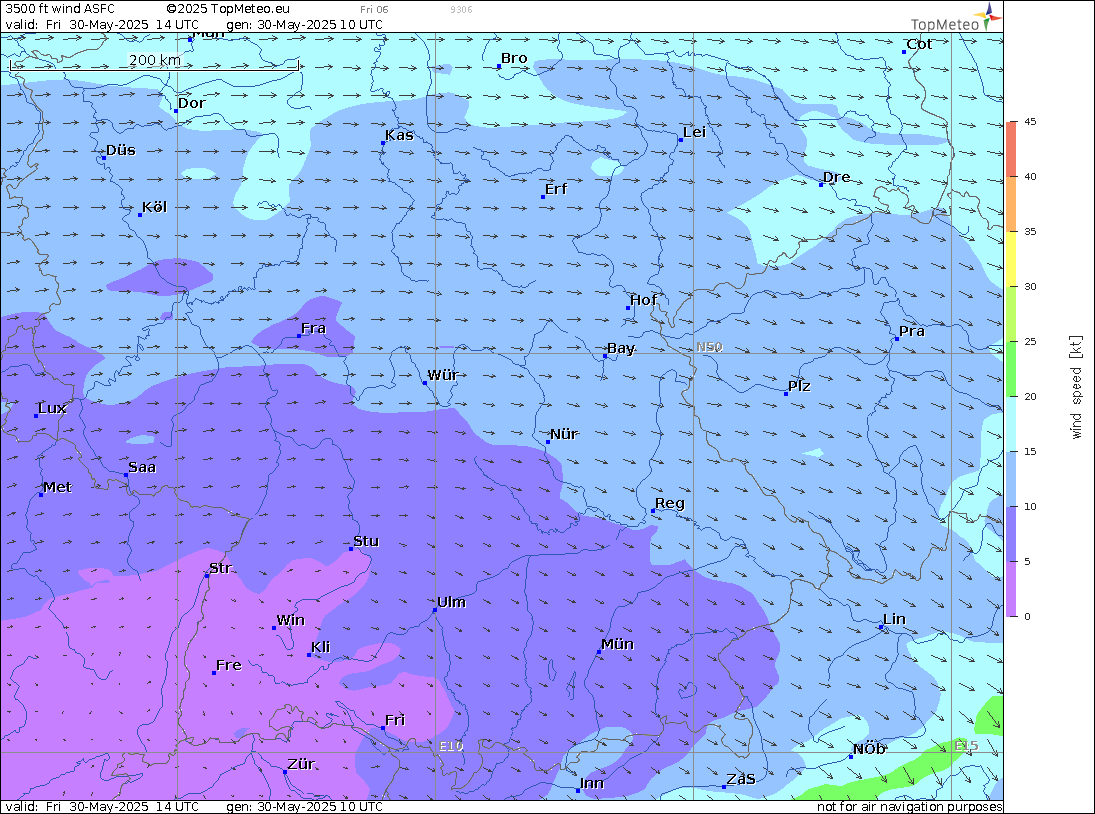The width and height of the screenshot is (1095, 814).
Task: Click the purple 0–5 kt legend segment
Action: pyautogui.click(x=1012, y=589)
